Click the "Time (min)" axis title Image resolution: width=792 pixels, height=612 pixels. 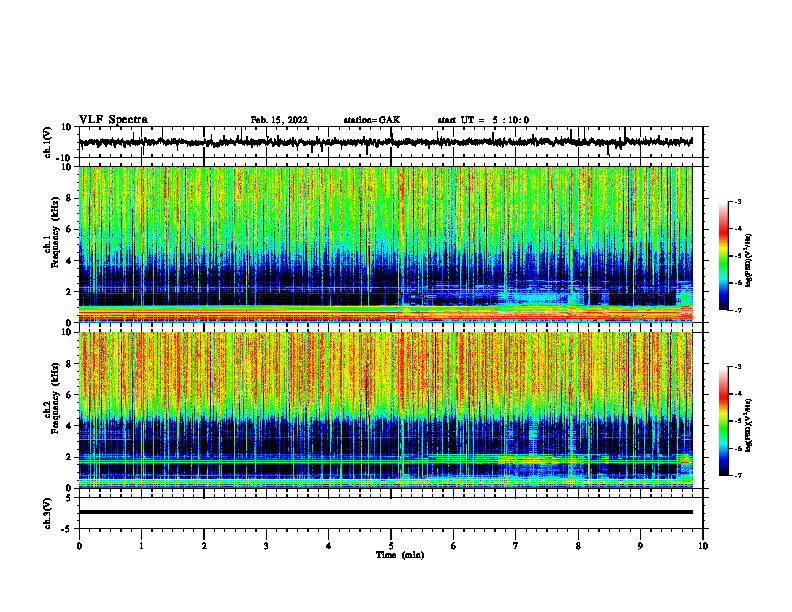pos(400,555)
